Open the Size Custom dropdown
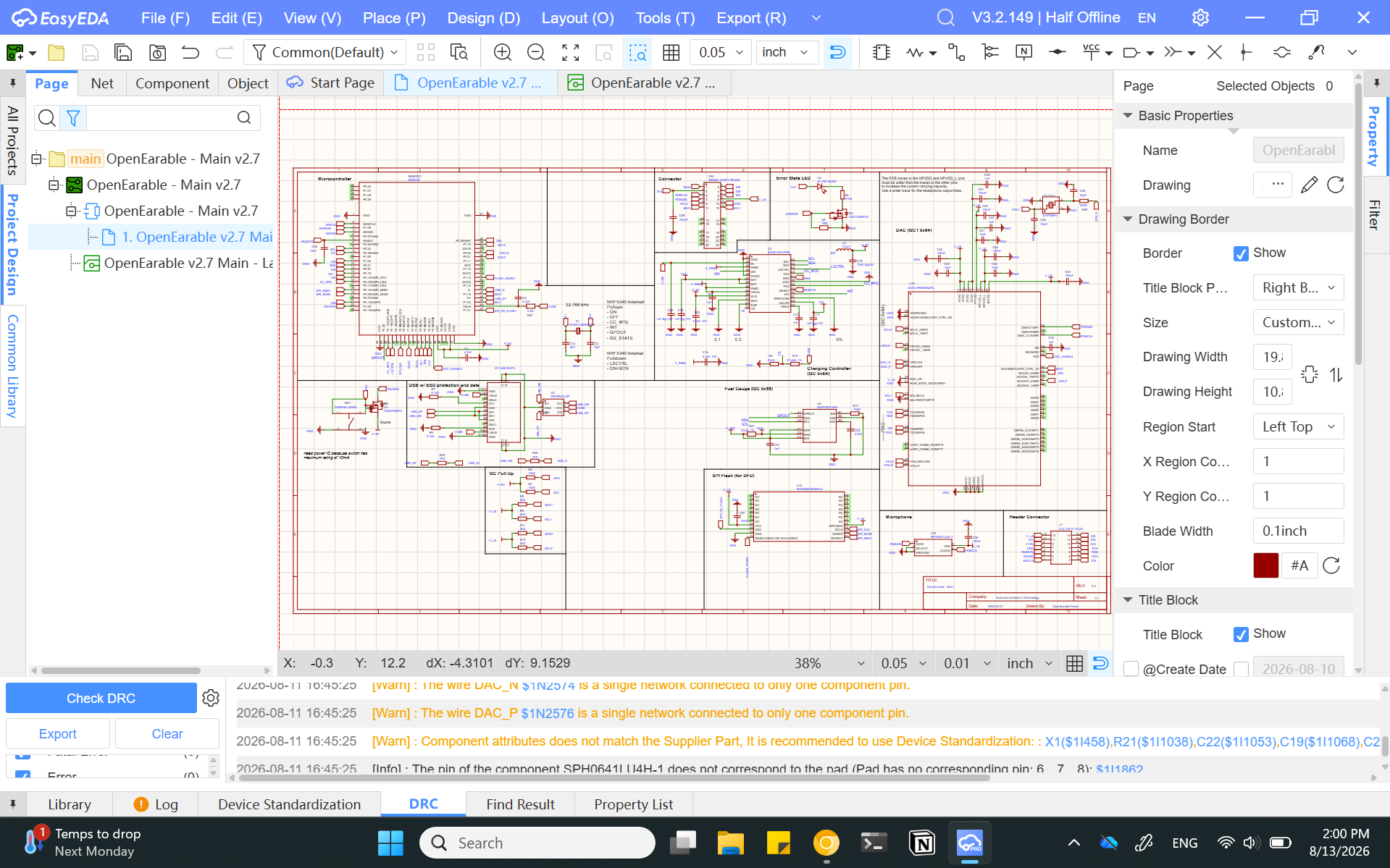This screenshot has width=1390, height=868. pyautogui.click(x=1298, y=322)
